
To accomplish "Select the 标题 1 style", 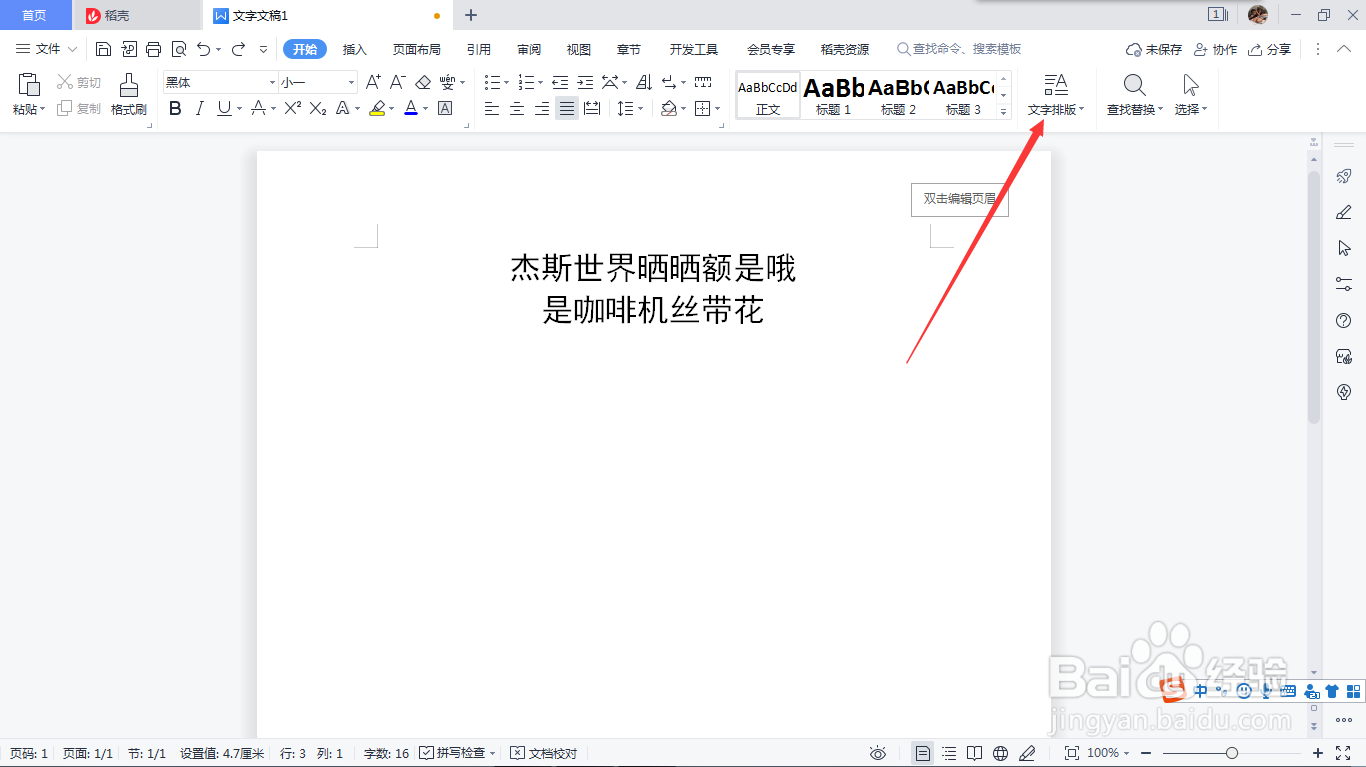I will click(831, 95).
